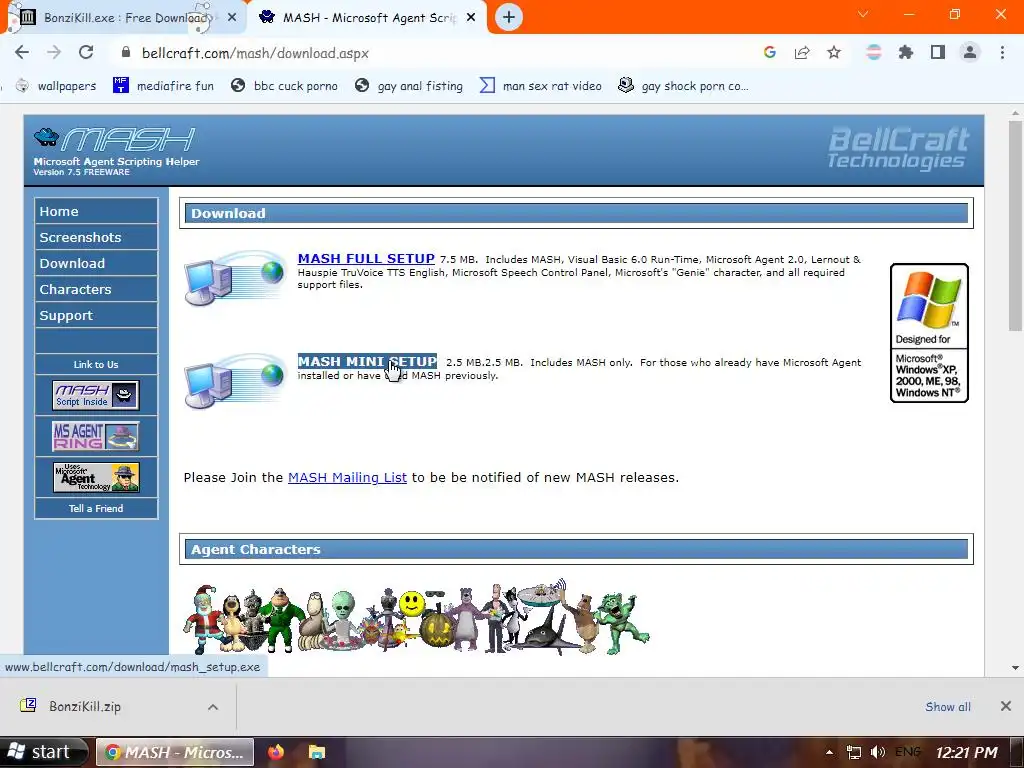Toggle the browser side panel
1024x768 pixels.
click(x=938, y=53)
